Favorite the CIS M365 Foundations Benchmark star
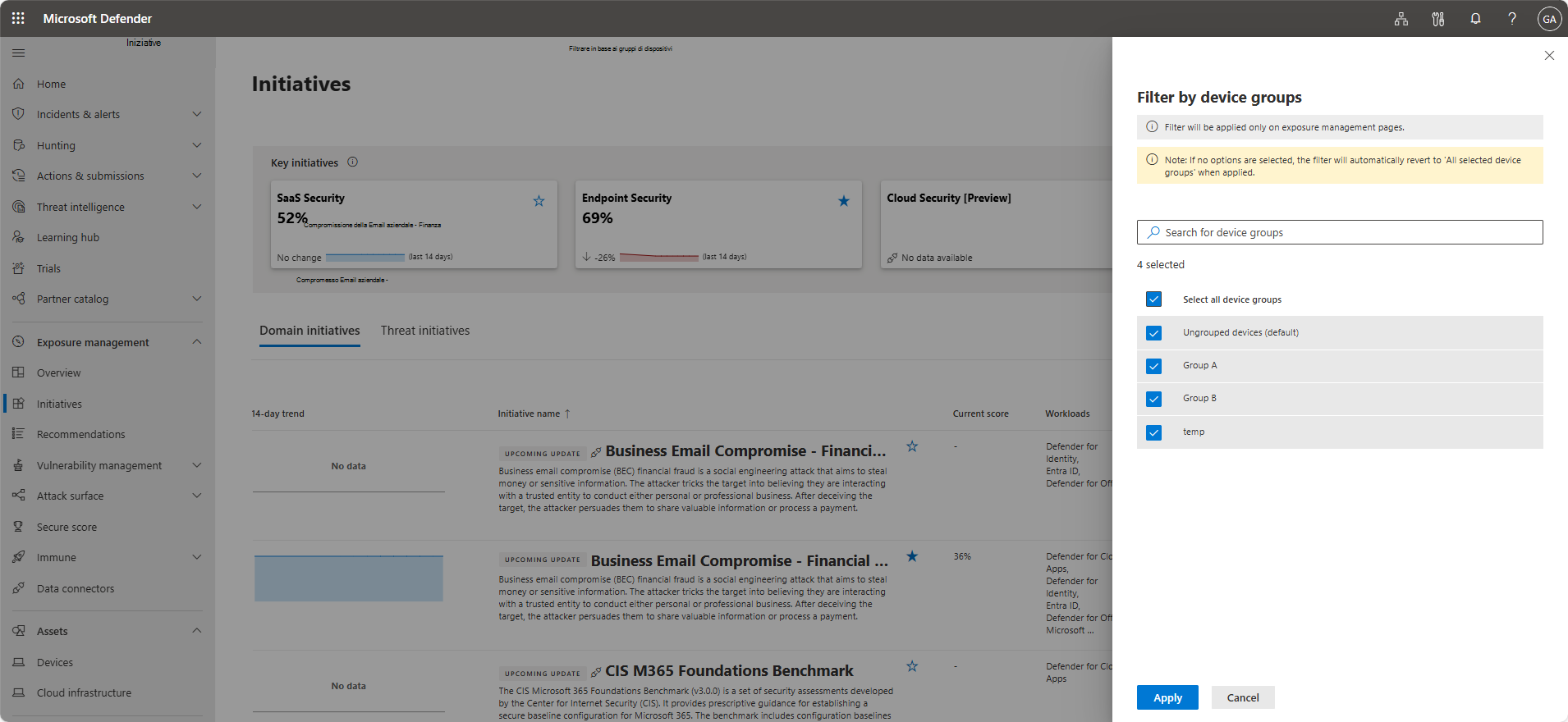Screen dimensions: 1568x722 click(x=912, y=666)
